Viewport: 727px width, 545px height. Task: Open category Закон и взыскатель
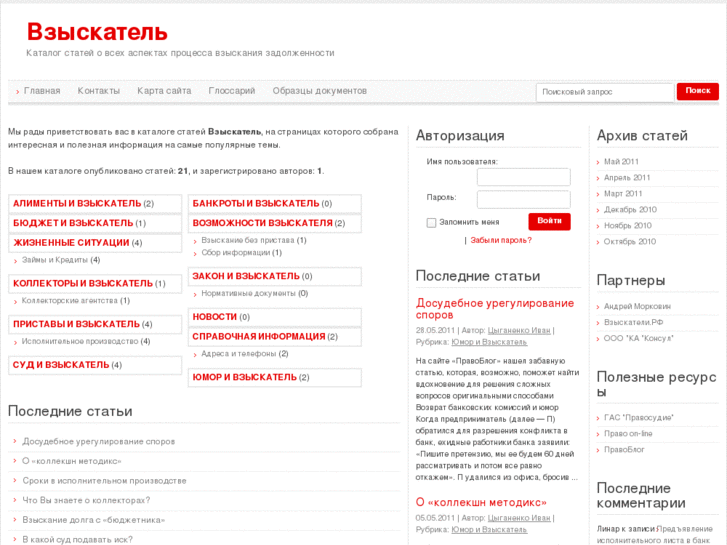pos(246,276)
